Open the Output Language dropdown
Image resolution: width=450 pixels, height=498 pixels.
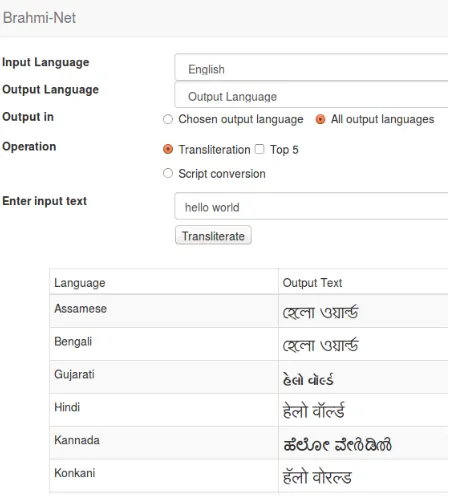(311, 95)
